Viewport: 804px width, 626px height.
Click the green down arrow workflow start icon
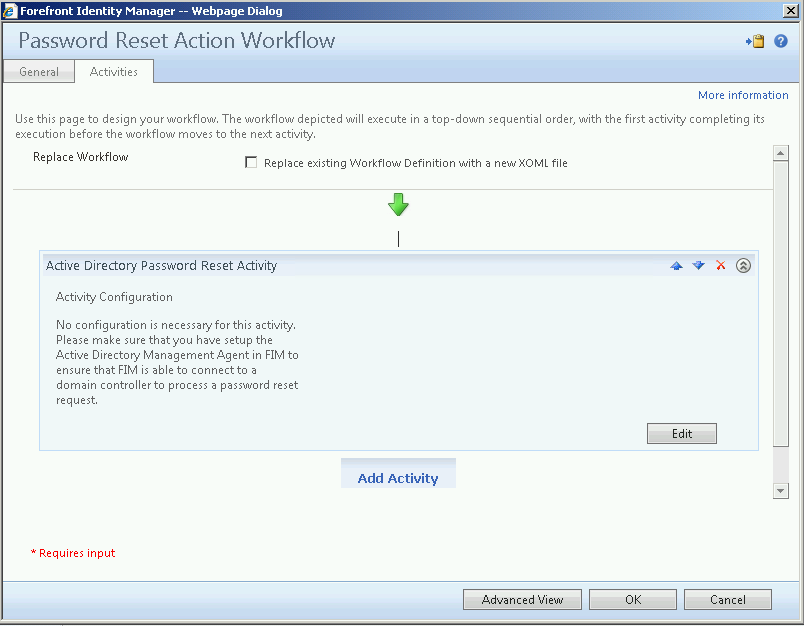[x=398, y=205]
